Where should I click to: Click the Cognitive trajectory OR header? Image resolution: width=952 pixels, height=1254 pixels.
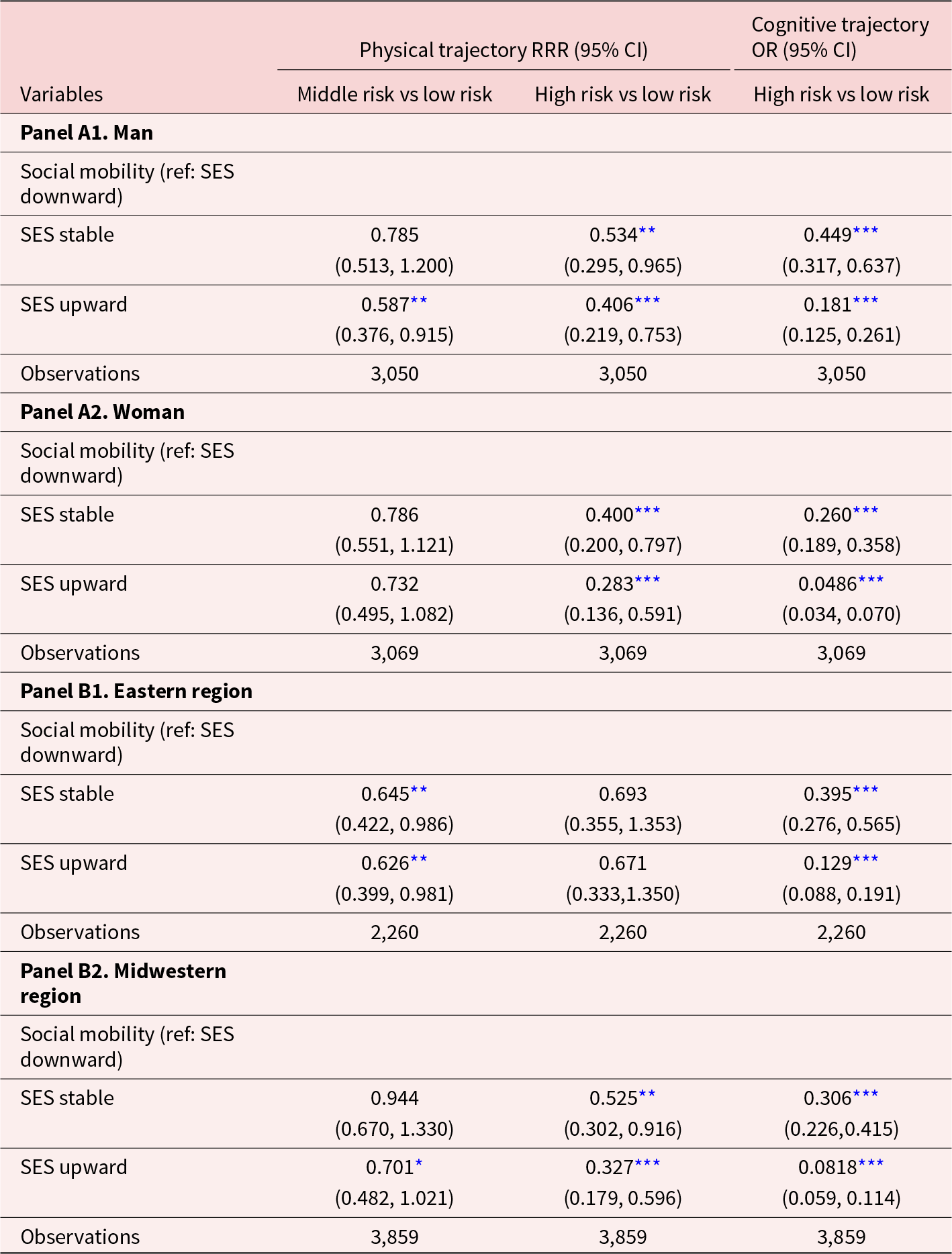click(x=840, y=38)
